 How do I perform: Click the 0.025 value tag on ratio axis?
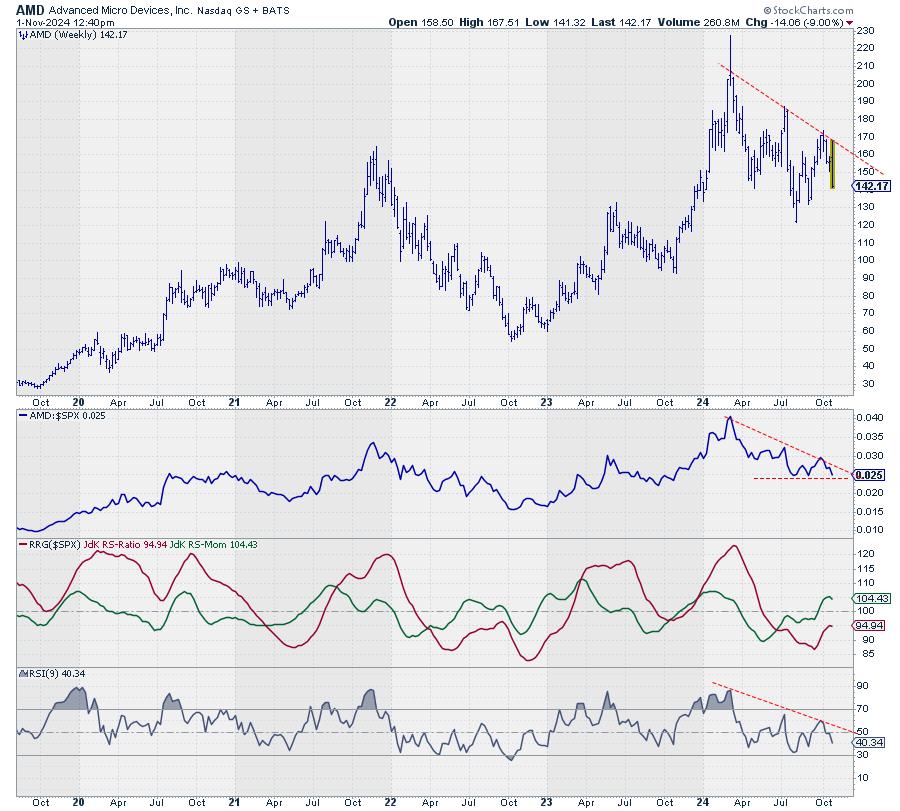pos(870,475)
